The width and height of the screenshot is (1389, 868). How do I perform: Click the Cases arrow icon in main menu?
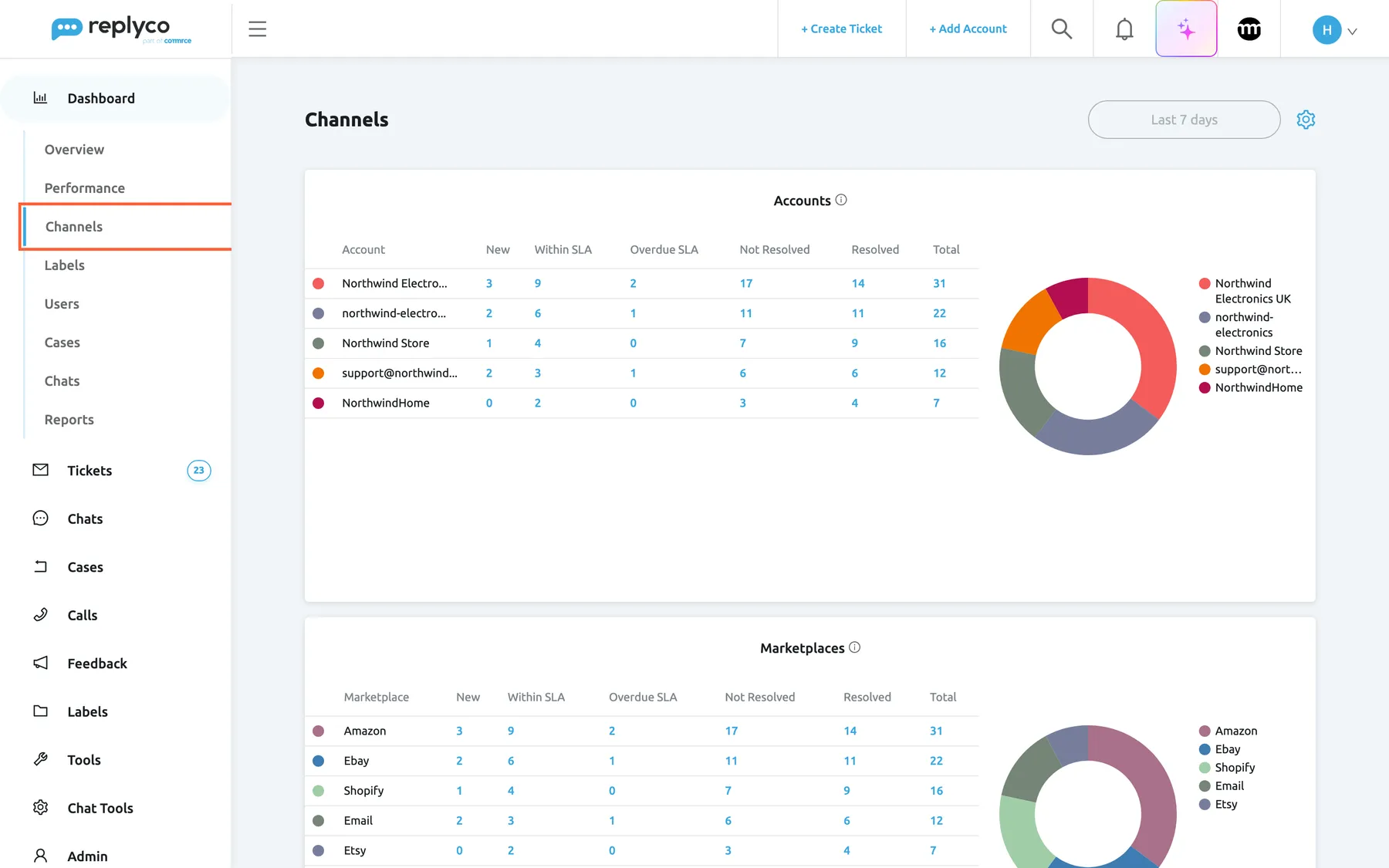pos(41,566)
